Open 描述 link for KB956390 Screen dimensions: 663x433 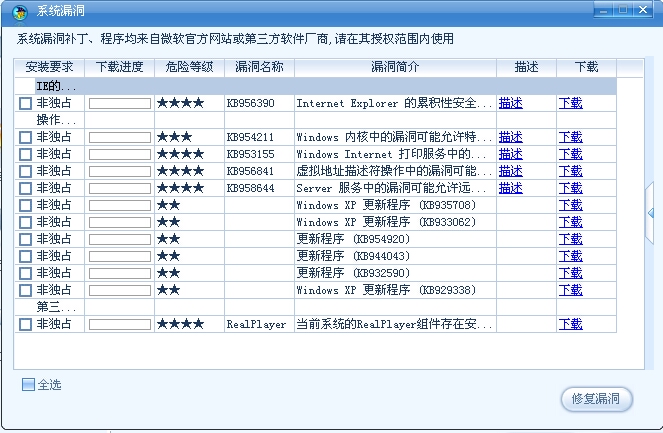point(510,103)
